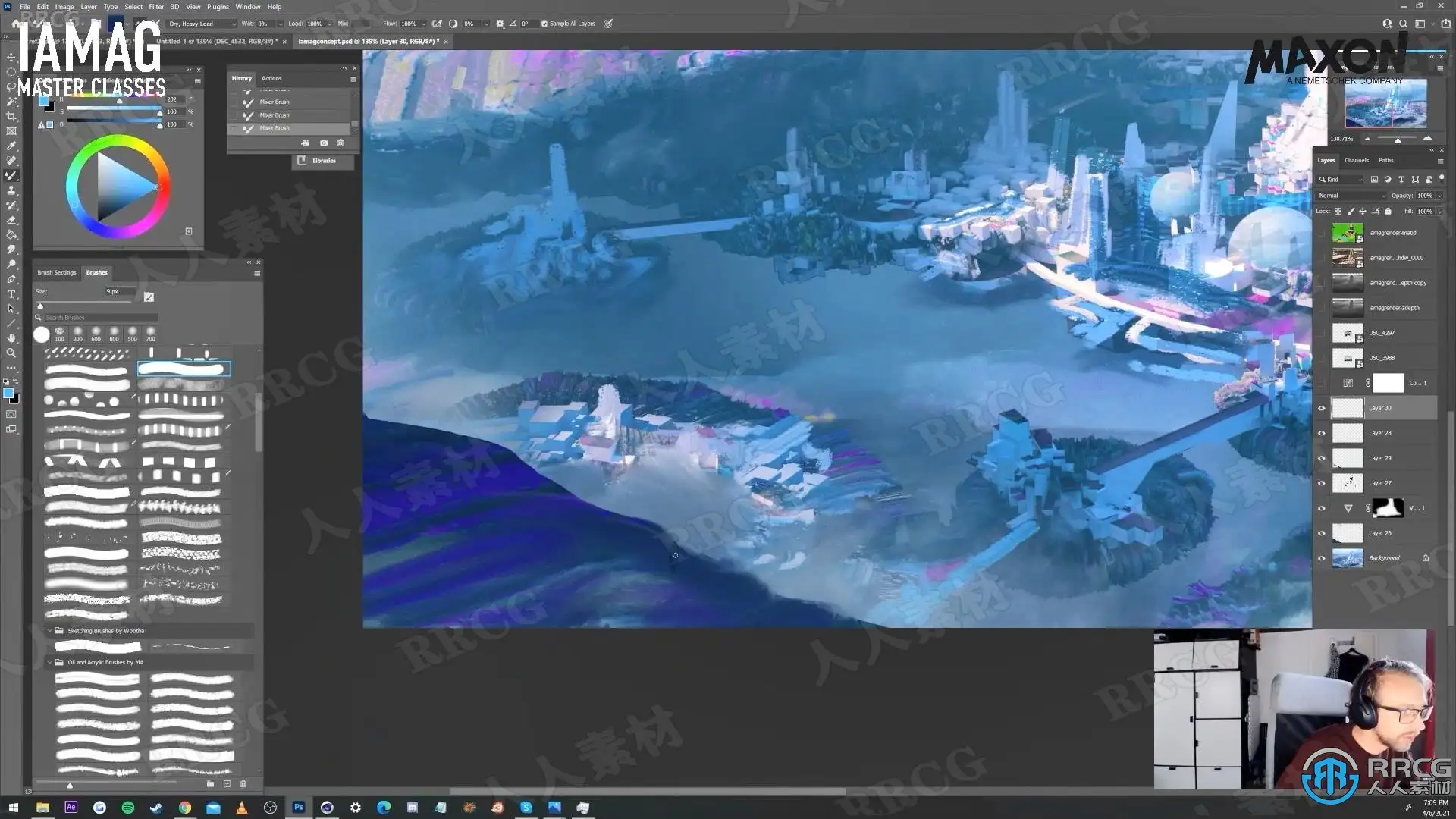Hide Layer 28 visibility eye
Viewport: 1456px width, 819px height.
[x=1322, y=433]
